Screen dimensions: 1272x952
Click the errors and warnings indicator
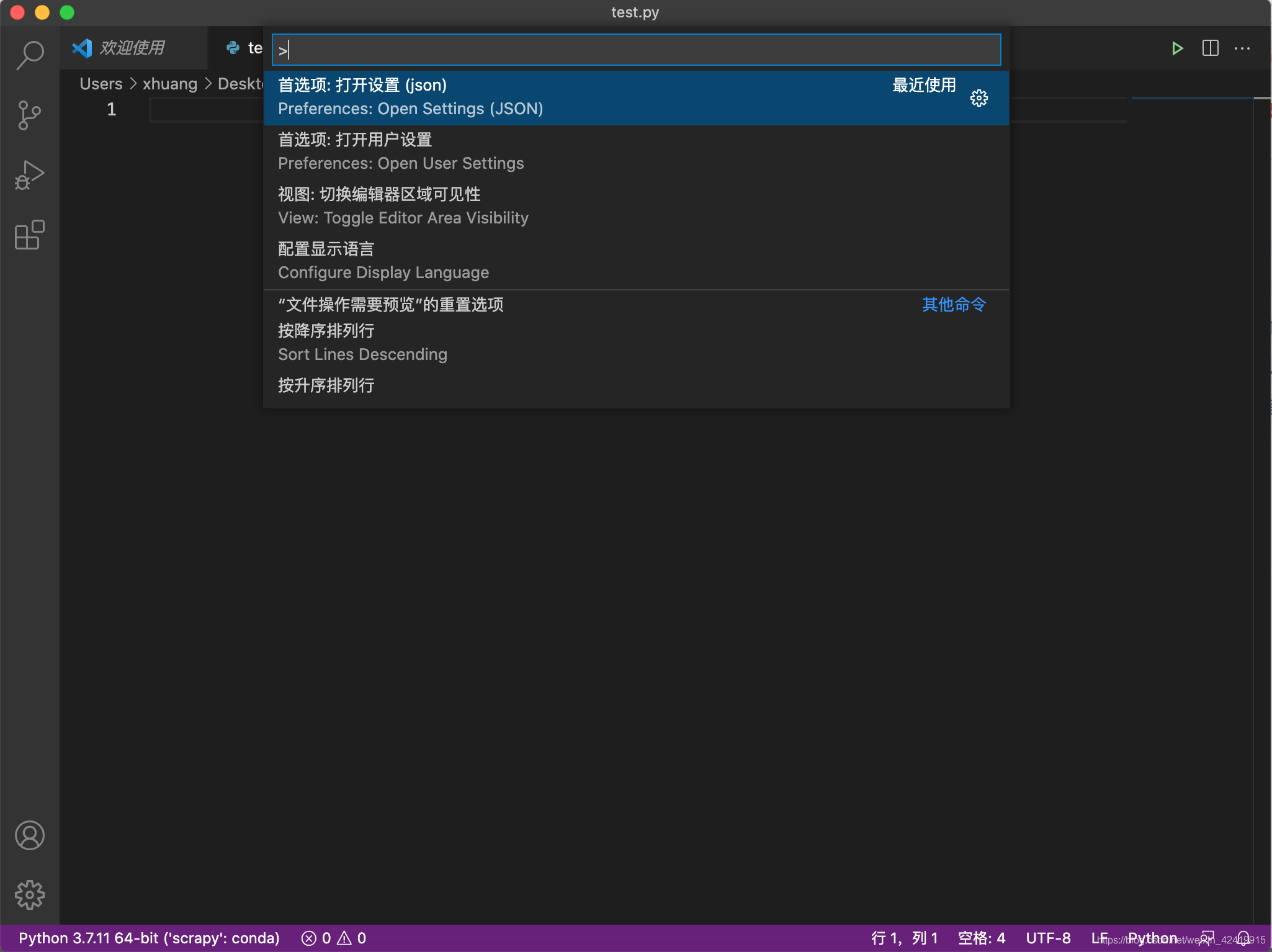(x=333, y=938)
